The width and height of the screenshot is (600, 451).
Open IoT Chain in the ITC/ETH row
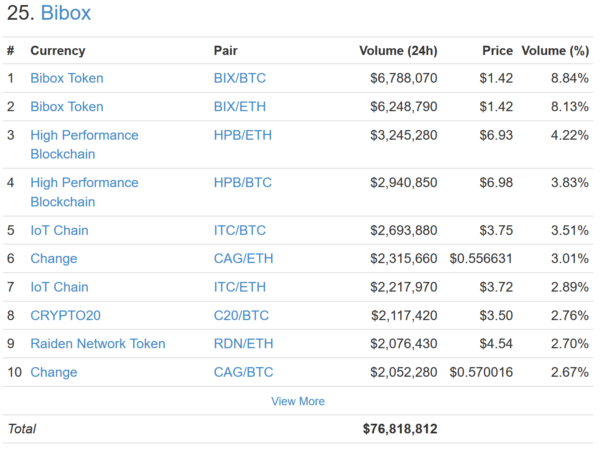(x=59, y=287)
